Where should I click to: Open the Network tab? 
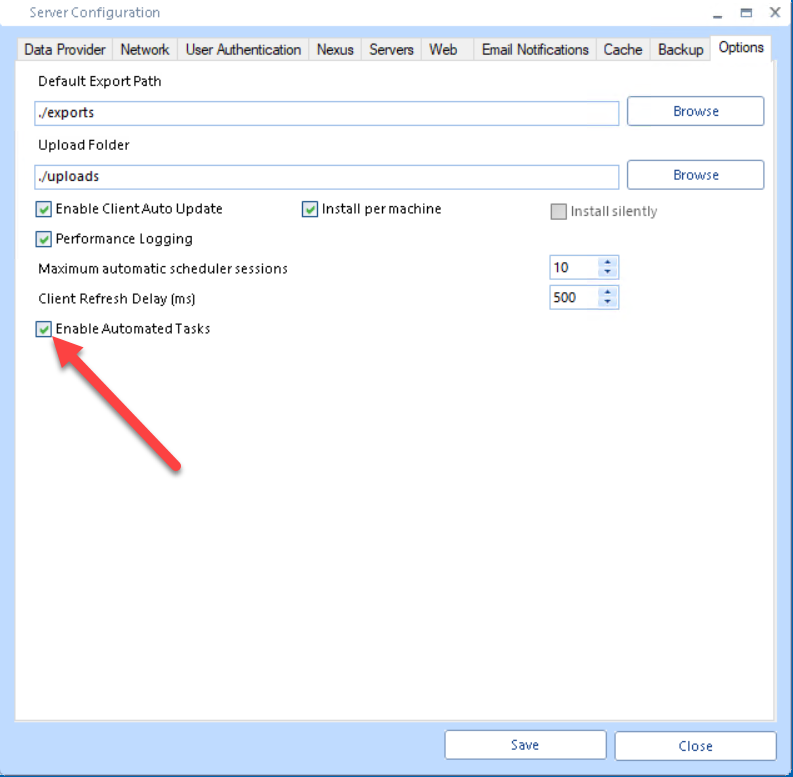145,50
